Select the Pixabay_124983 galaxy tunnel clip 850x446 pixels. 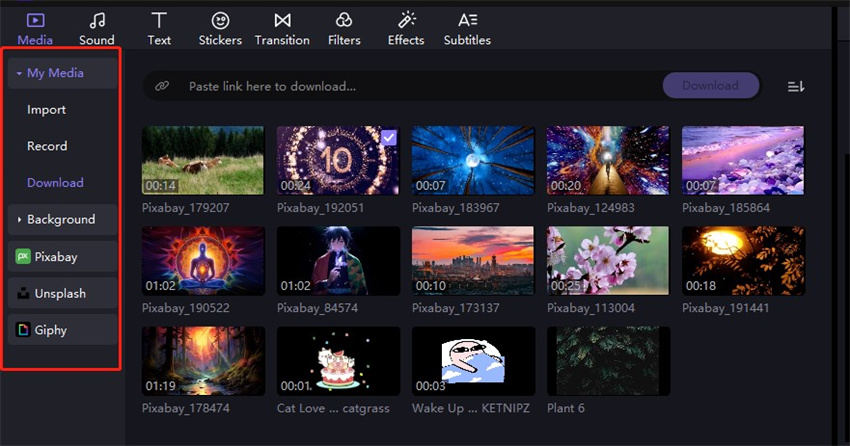pyautogui.click(x=608, y=160)
